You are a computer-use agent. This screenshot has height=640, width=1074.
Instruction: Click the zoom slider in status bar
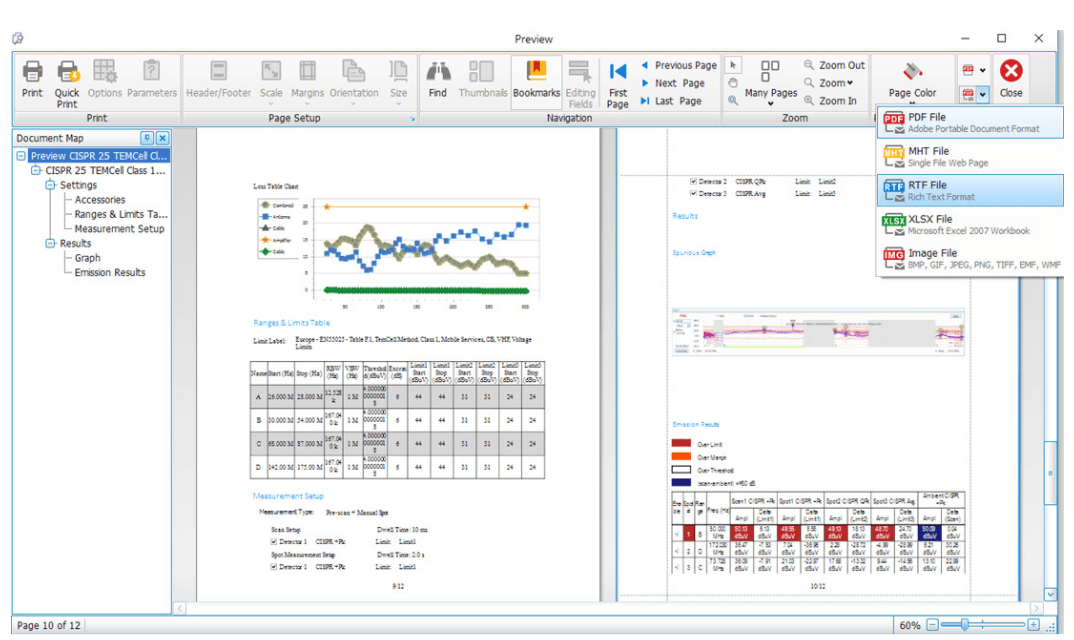click(965, 625)
